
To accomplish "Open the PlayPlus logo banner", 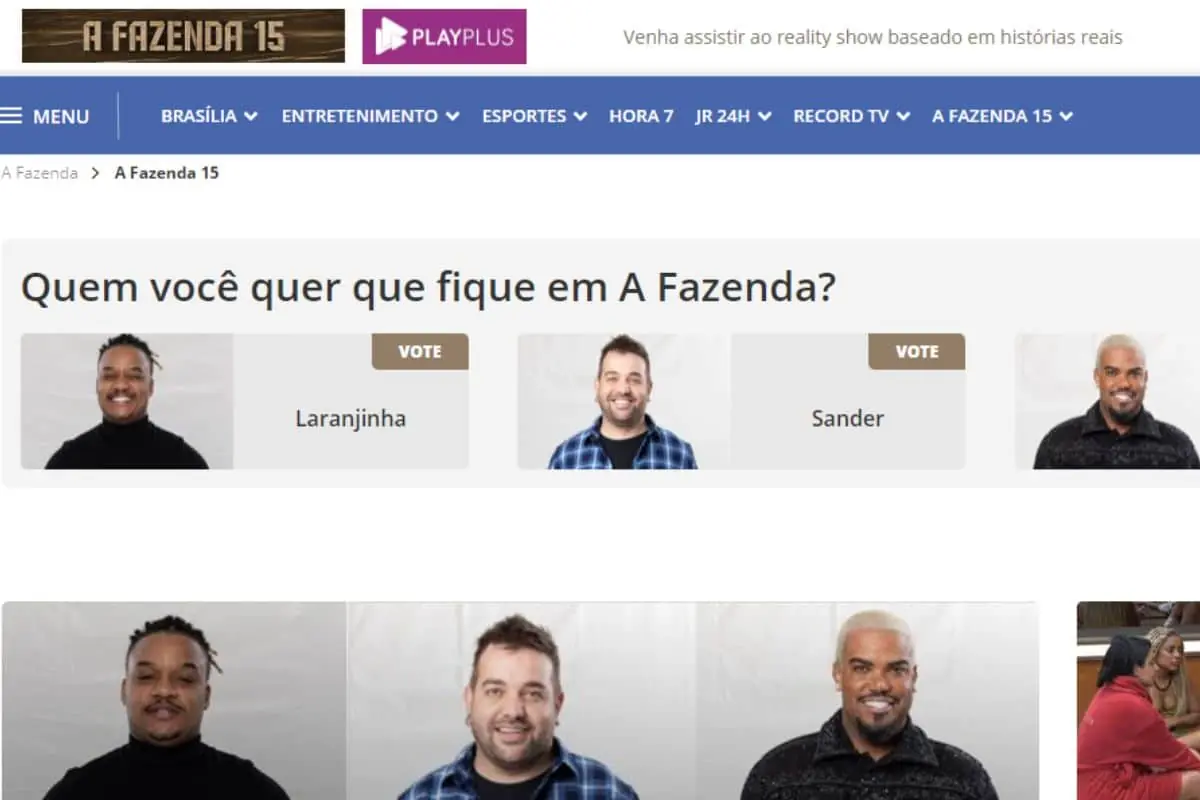I will [x=444, y=37].
